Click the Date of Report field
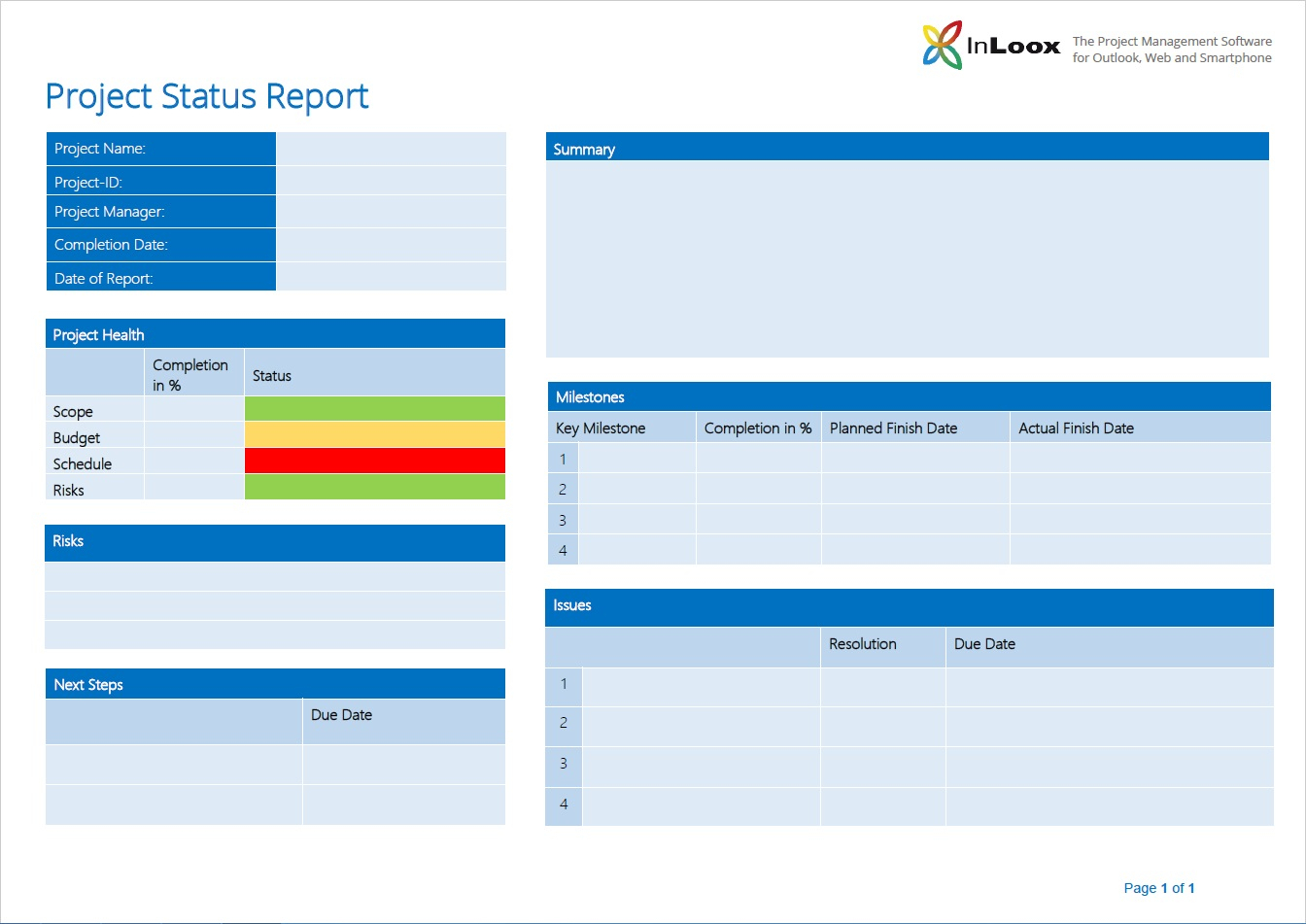The height and width of the screenshot is (924, 1306). pos(391,278)
